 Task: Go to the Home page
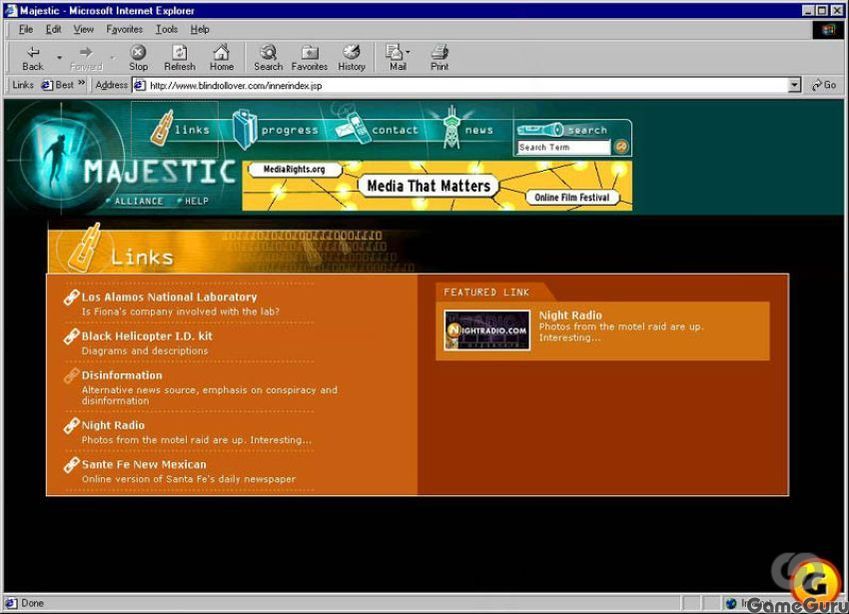pyautogui.click(x=221, y=58)
